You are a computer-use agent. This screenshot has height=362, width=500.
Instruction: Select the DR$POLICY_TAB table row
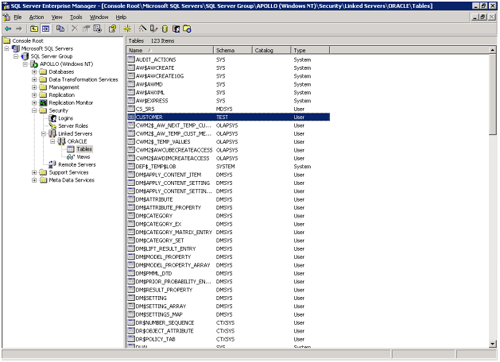229,339
